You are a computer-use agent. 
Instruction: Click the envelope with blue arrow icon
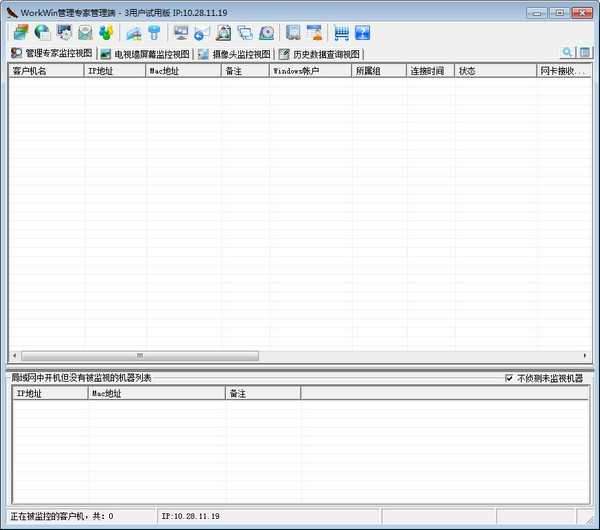tap(202, 33)
